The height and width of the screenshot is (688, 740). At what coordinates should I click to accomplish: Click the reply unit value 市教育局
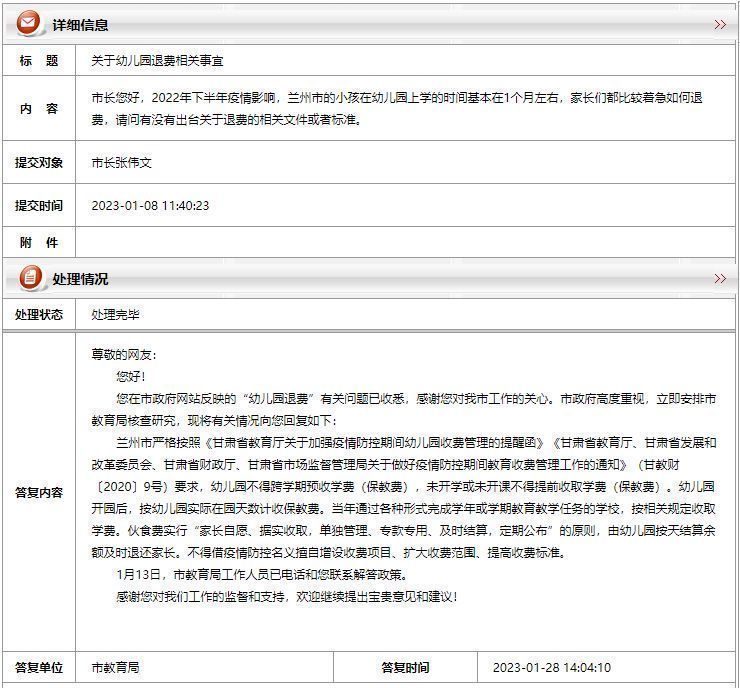115,667
